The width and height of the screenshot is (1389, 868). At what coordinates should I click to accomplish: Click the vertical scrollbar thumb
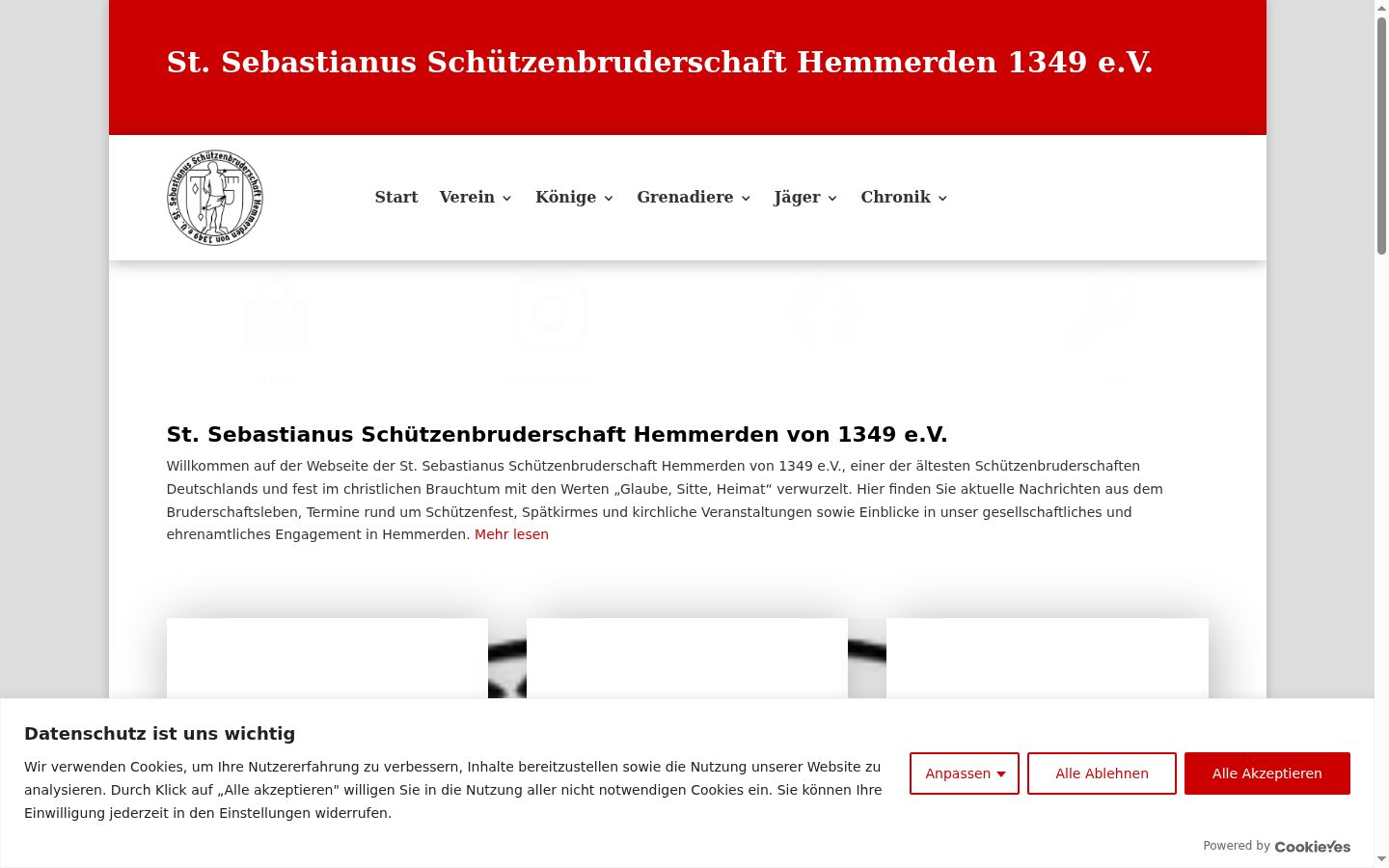tap(1381, 135)
